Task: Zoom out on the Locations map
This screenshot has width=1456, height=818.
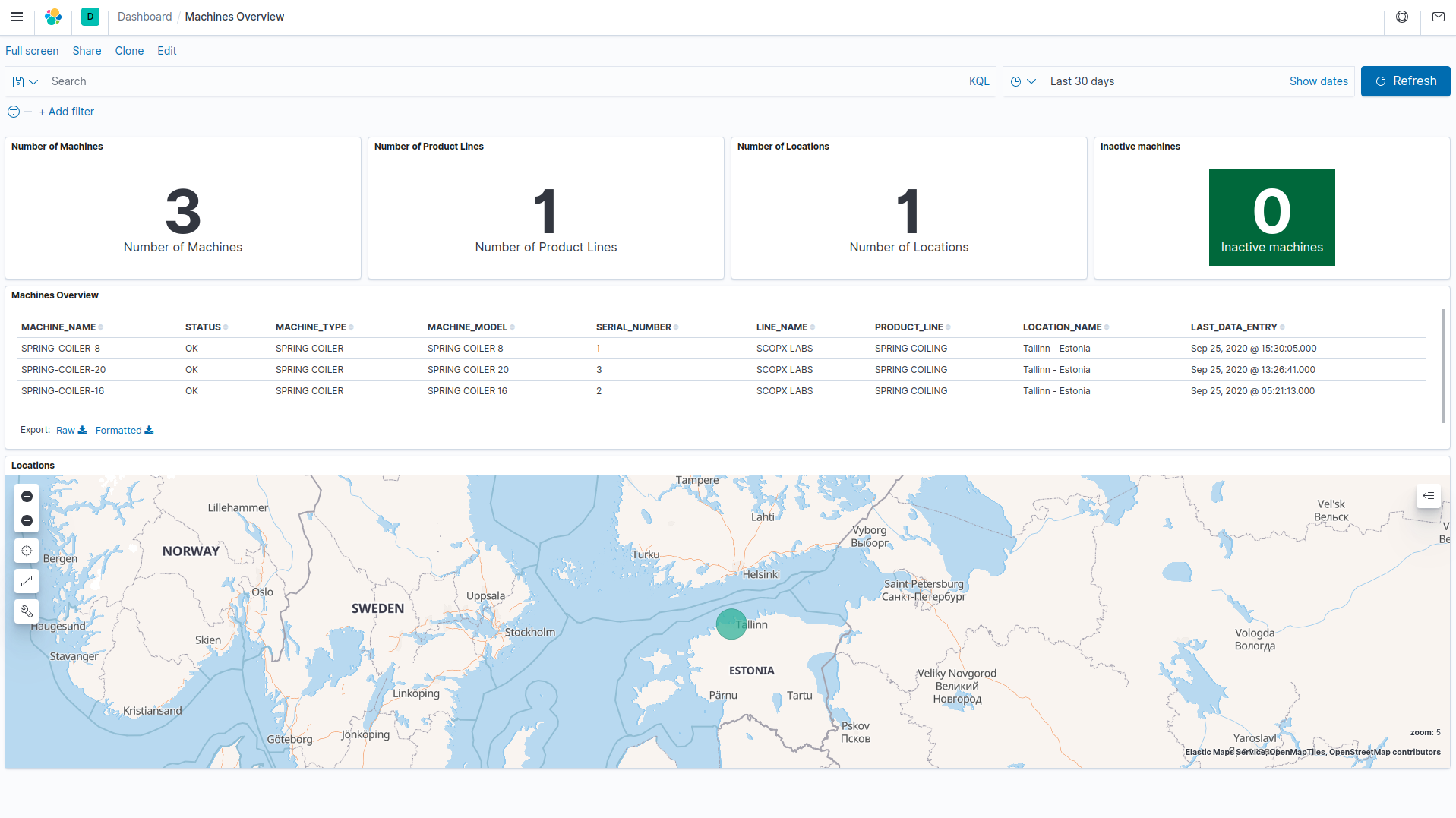Action: tap(27, 521)
